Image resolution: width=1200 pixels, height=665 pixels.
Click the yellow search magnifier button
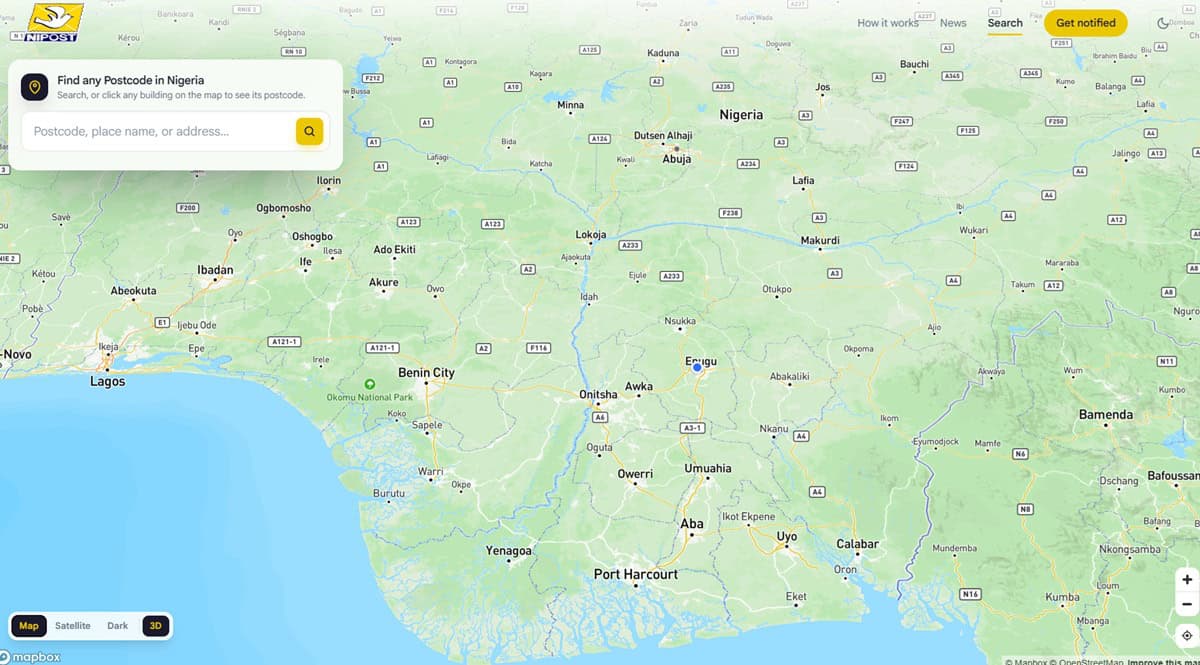[x=309, y=131]
